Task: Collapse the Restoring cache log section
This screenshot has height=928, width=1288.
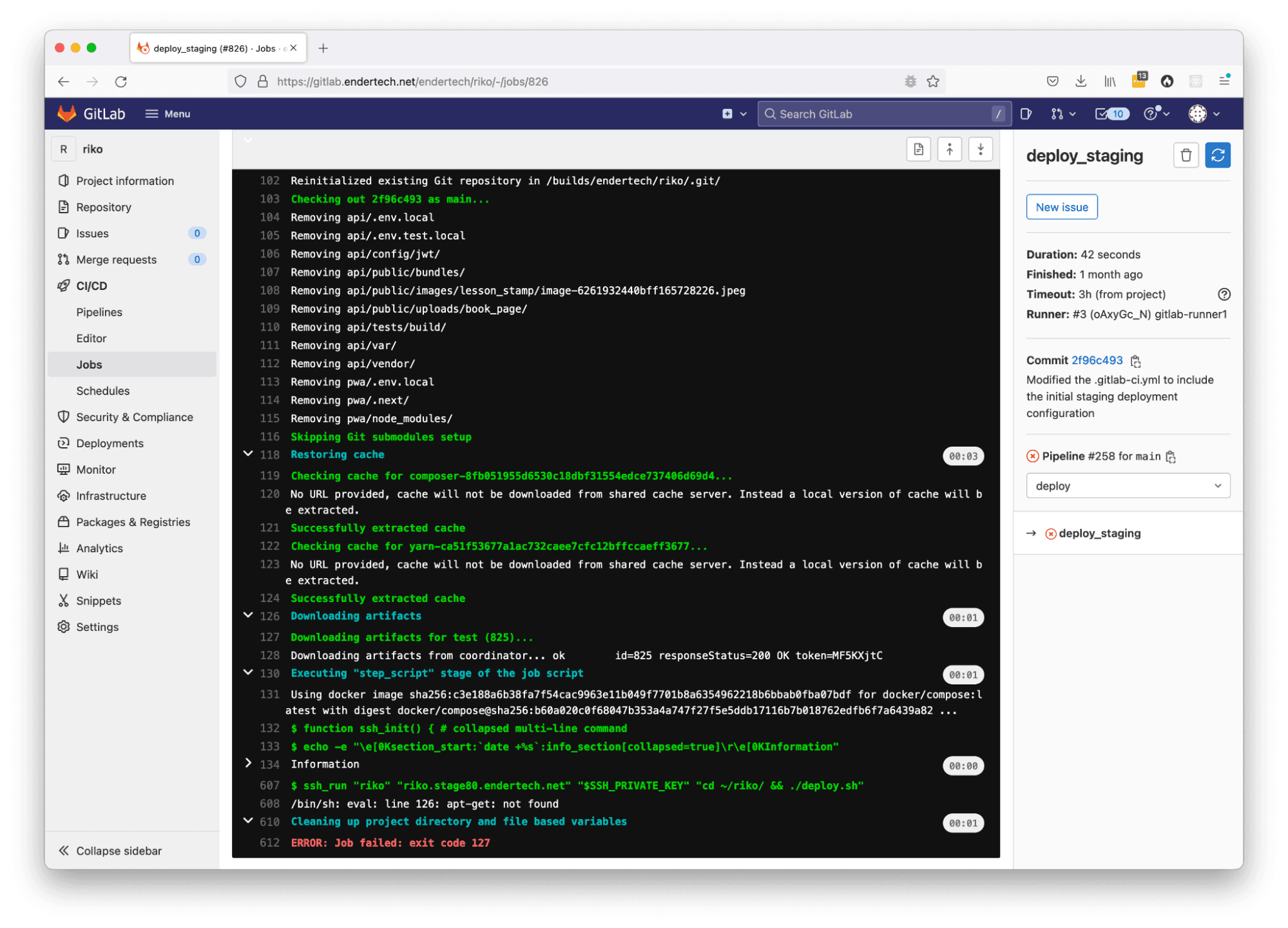Action: point(248,454)
